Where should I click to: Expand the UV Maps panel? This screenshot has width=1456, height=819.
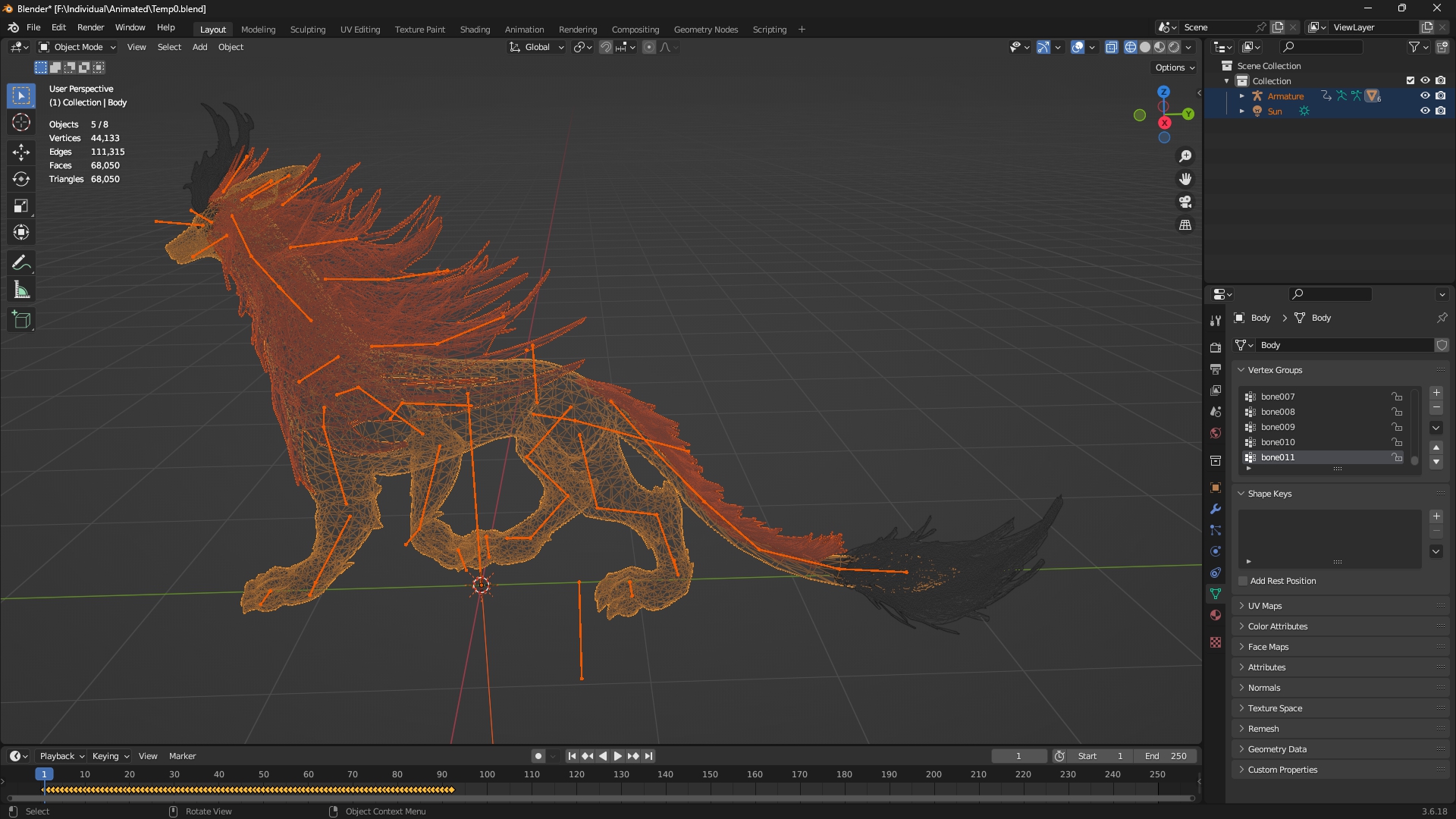[1265, 606]
